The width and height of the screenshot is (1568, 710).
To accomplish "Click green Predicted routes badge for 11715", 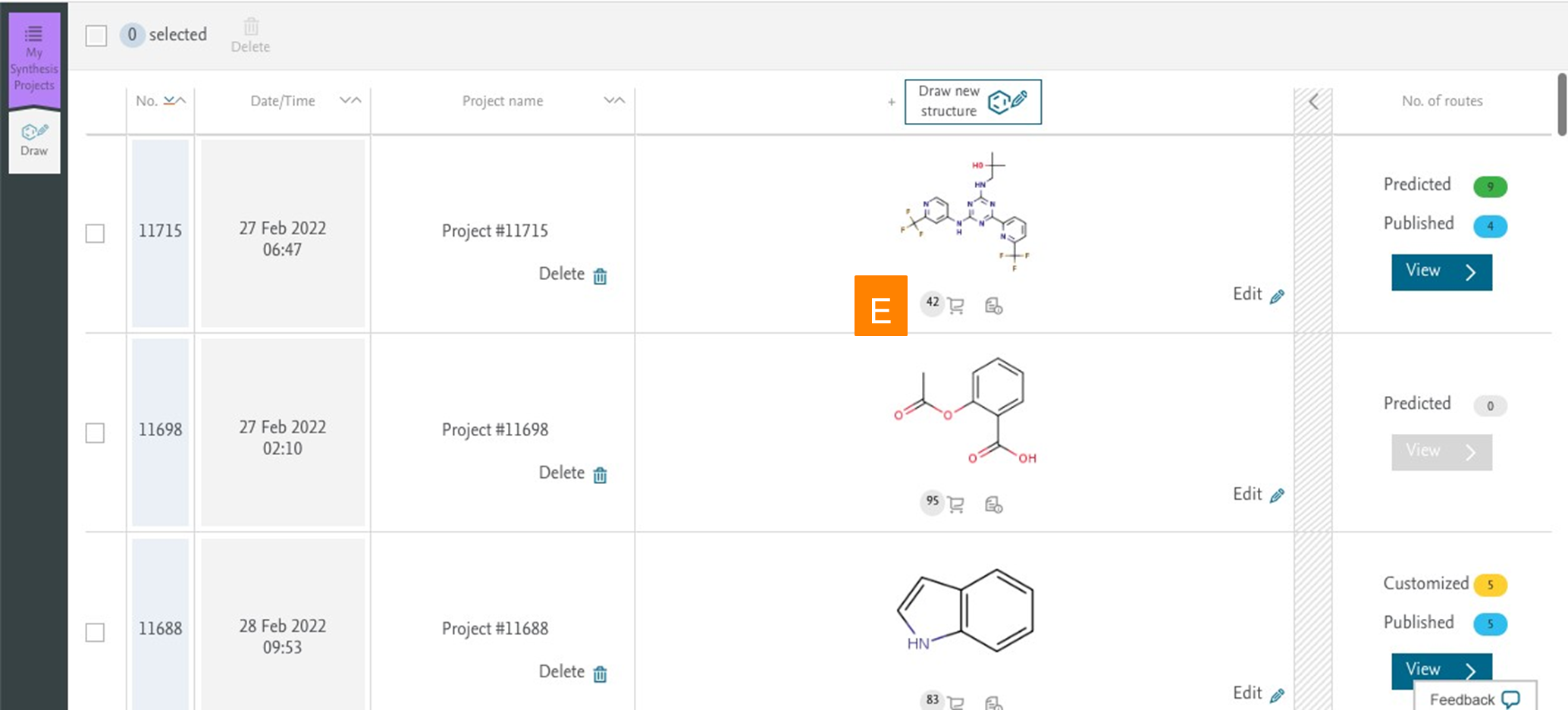I will click(1489, 187).
